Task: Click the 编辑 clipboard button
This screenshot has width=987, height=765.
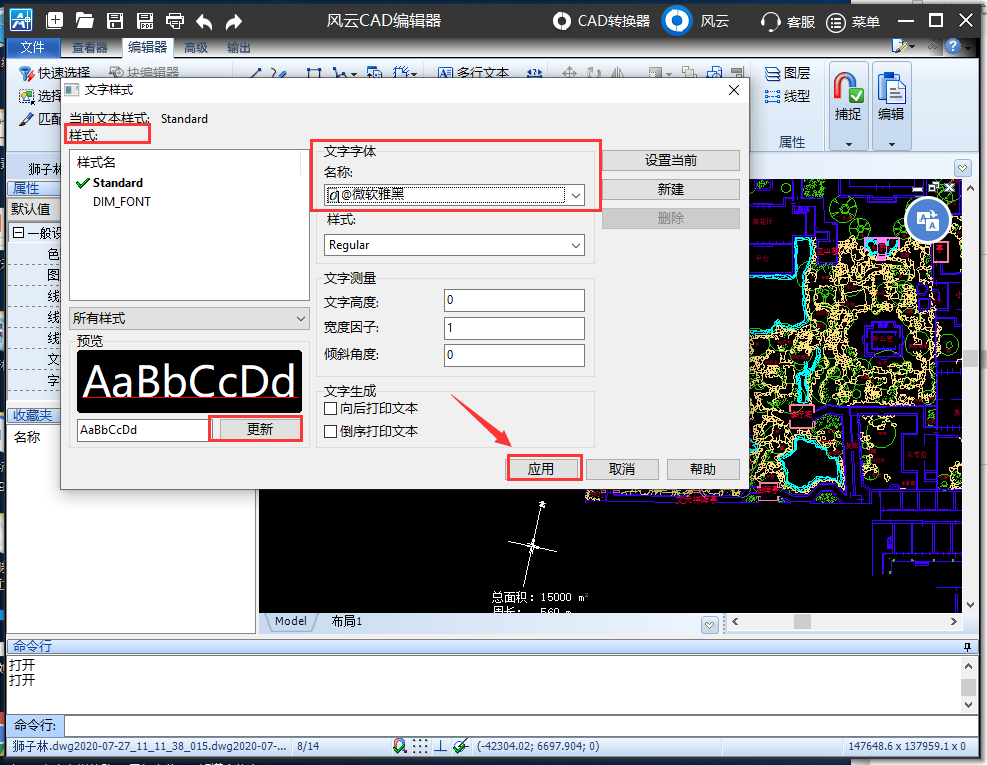Action: 891,96
